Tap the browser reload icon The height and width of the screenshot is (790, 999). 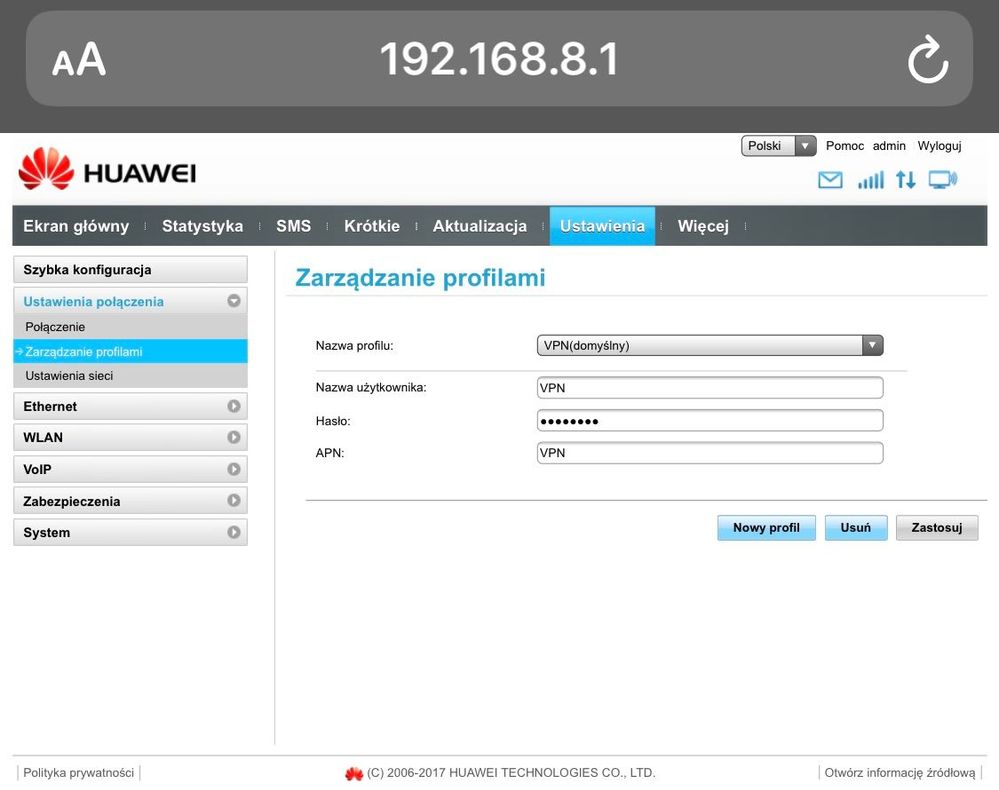(927, 59)
